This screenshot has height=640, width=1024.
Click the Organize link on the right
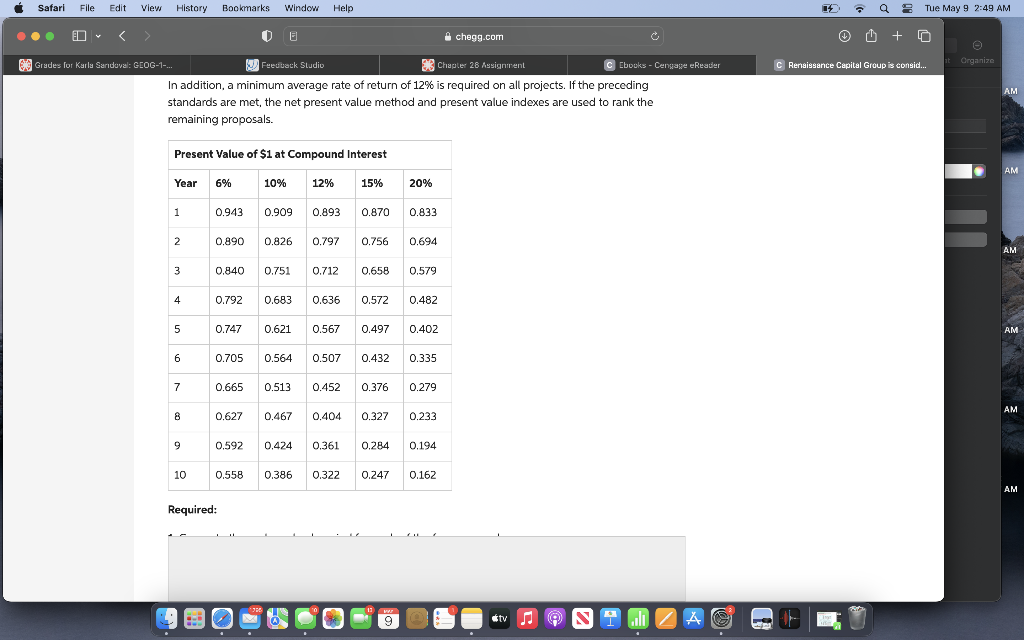click(977, 60)
